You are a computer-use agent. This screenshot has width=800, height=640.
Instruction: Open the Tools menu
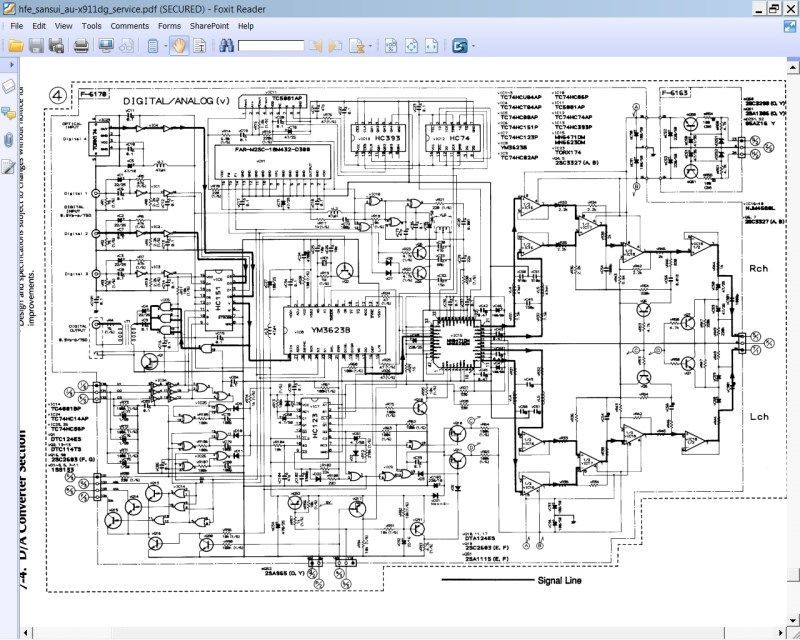[91, 26]
